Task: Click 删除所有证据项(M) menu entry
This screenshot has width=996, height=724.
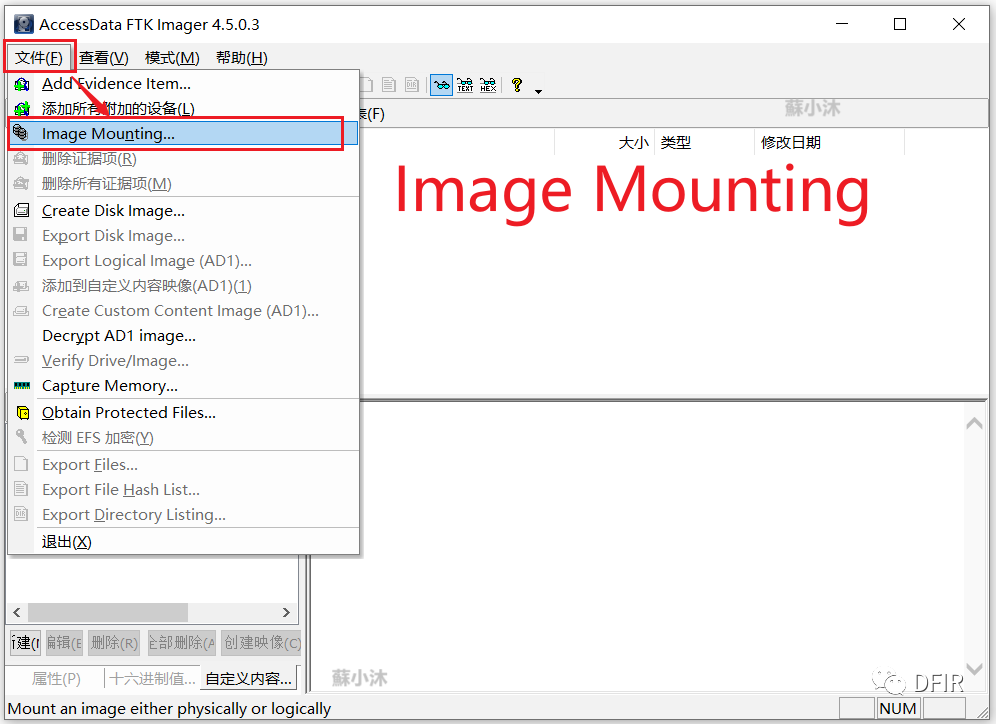Action: click(x=184, y=184)
